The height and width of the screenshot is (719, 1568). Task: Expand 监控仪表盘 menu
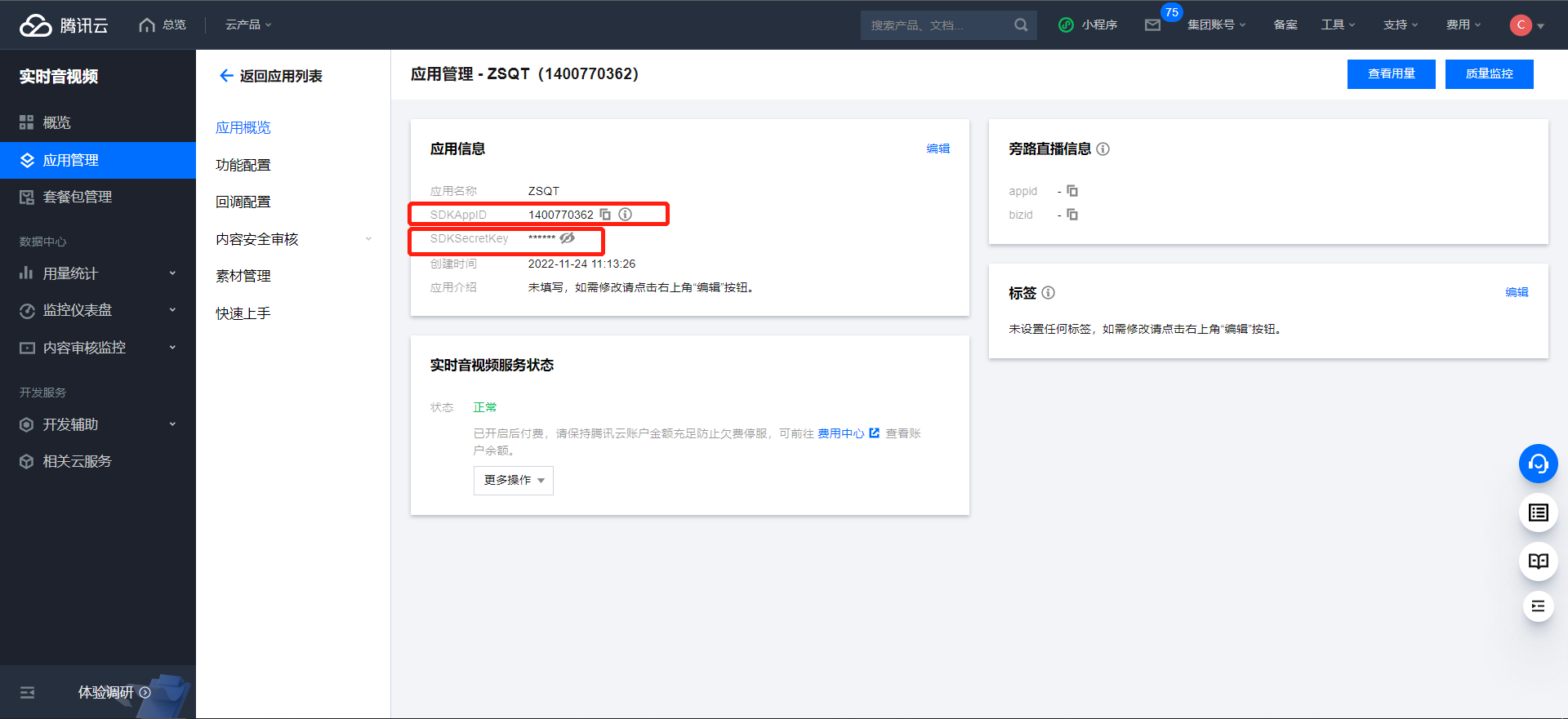(x=98, y=310)
